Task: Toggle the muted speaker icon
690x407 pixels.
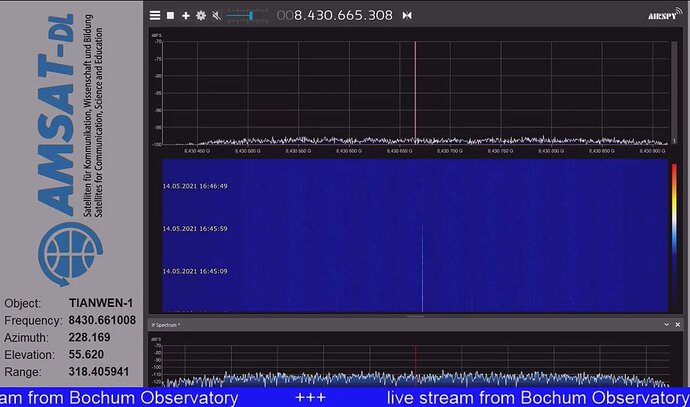Action: click(x=217, y=16)
